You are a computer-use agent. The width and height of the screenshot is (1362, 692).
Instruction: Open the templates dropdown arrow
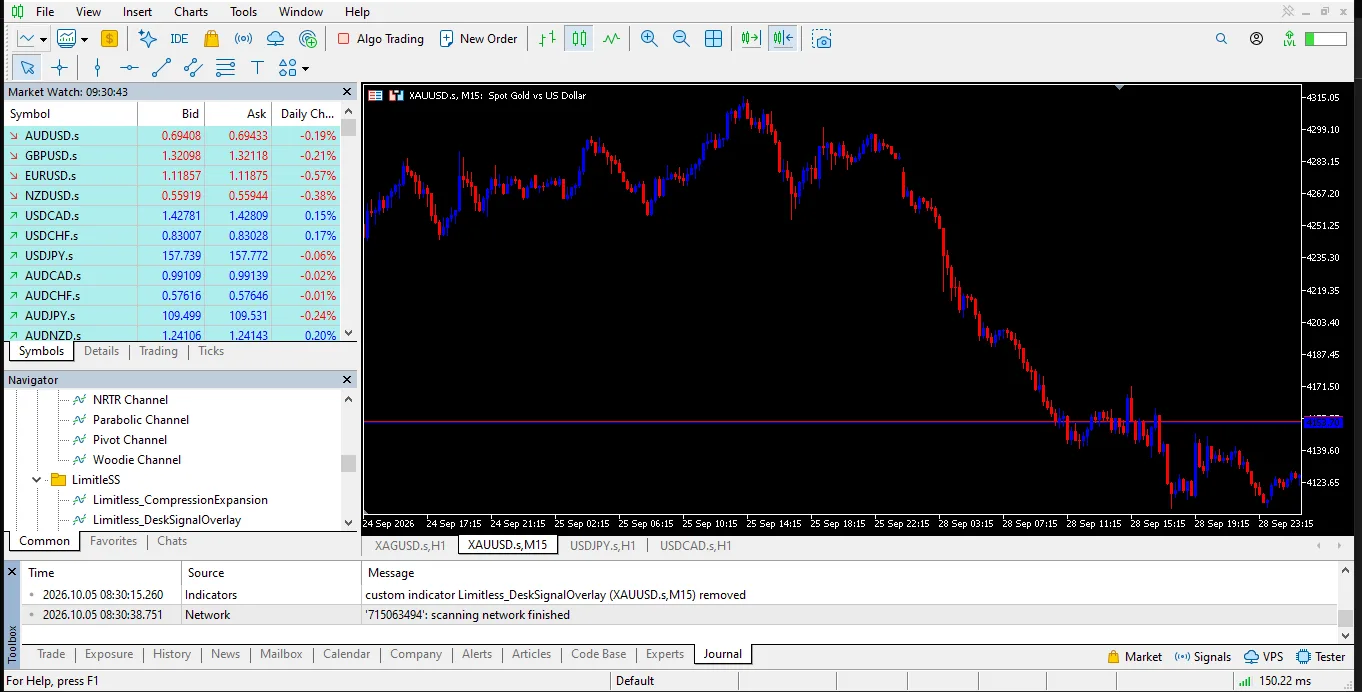pos(85,40)
